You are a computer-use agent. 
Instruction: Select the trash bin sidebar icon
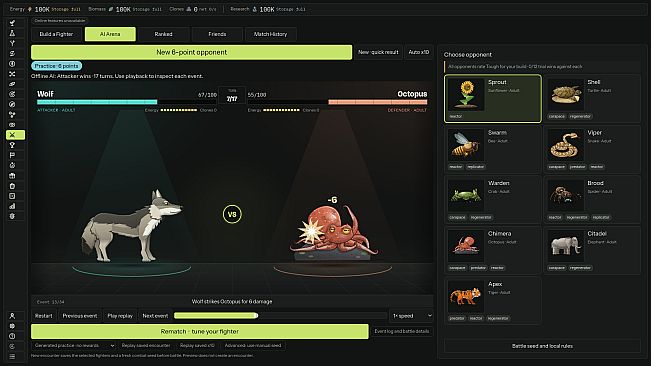[x=12, y=185]
